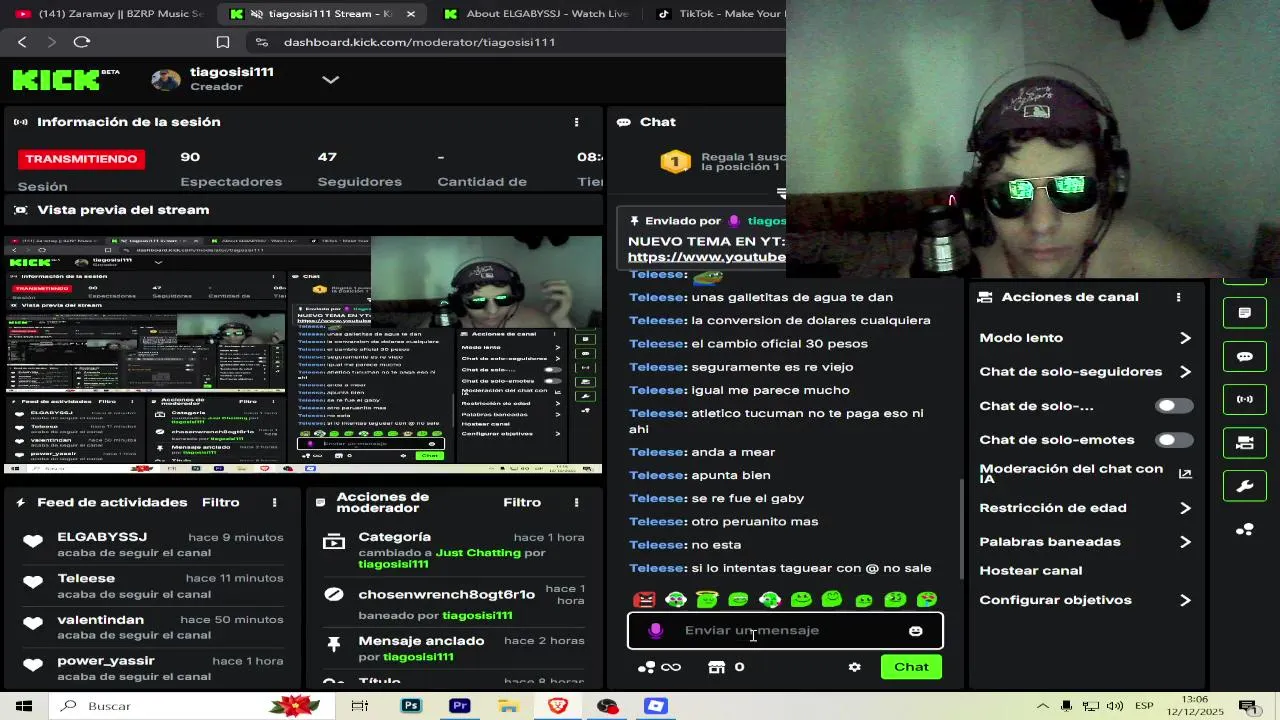This screenshot has height=720, width=1280.
Task: Open pinned YouTube link in chat
Action: 706,258
